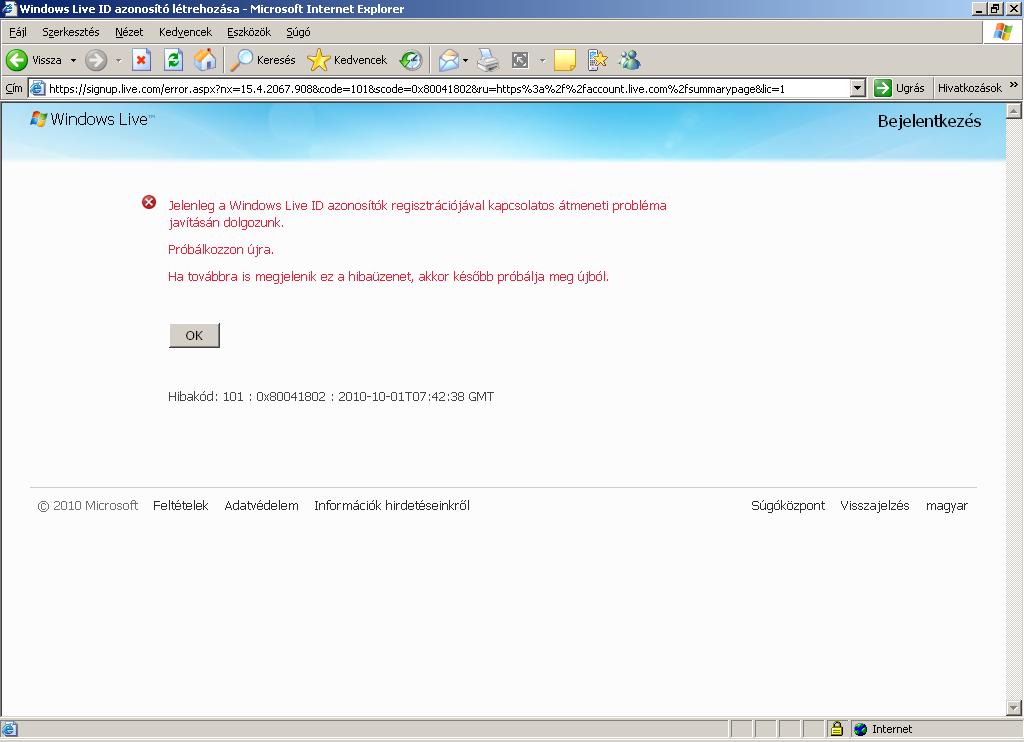Open the Feltételek link
Viewport: 1024px width, 742px height.
(180, 506)
